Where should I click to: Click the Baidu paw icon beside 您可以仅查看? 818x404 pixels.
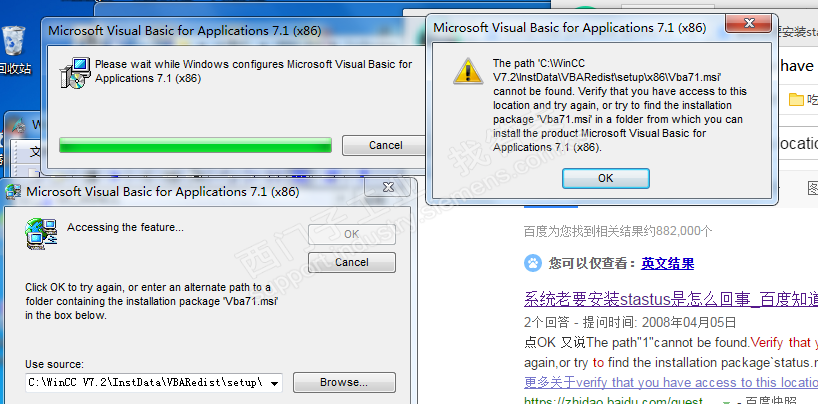(533, 264)
